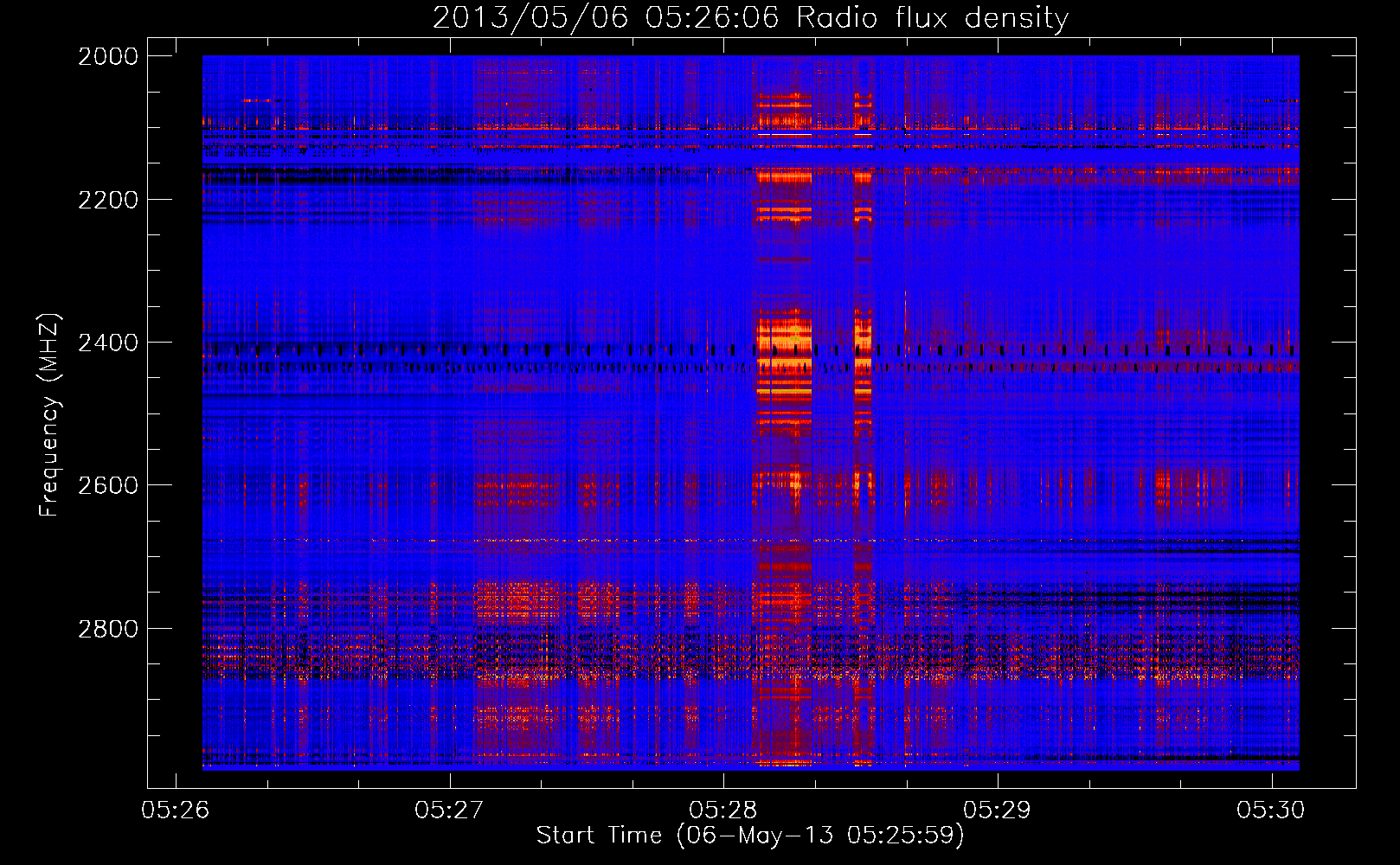Click the y-axis label "Frequency (MHZ)"
The width and height of the screenshot is (1400, 865).
click(49, 415)
